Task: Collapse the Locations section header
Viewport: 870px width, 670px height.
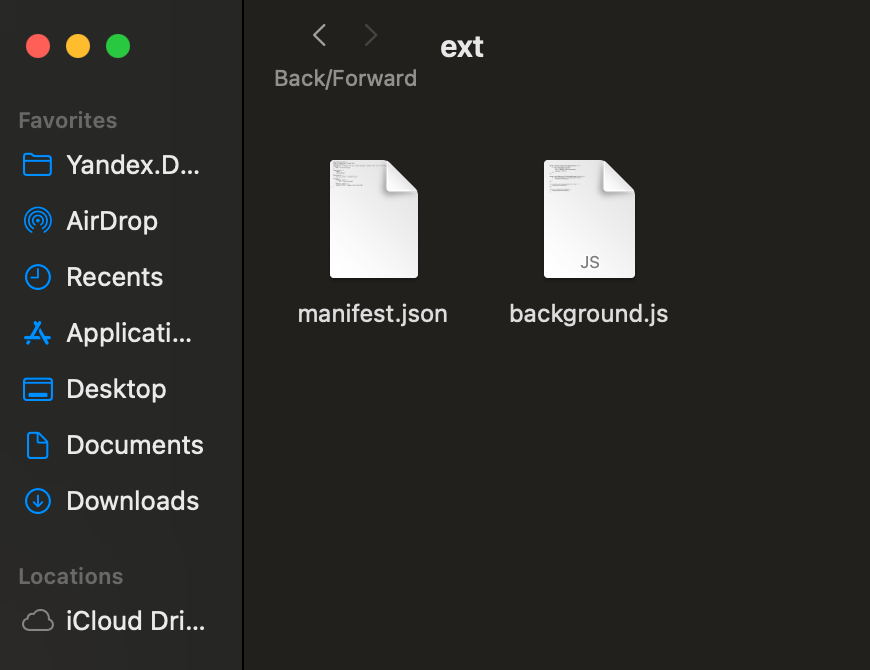Action: (x=70, y=576)
